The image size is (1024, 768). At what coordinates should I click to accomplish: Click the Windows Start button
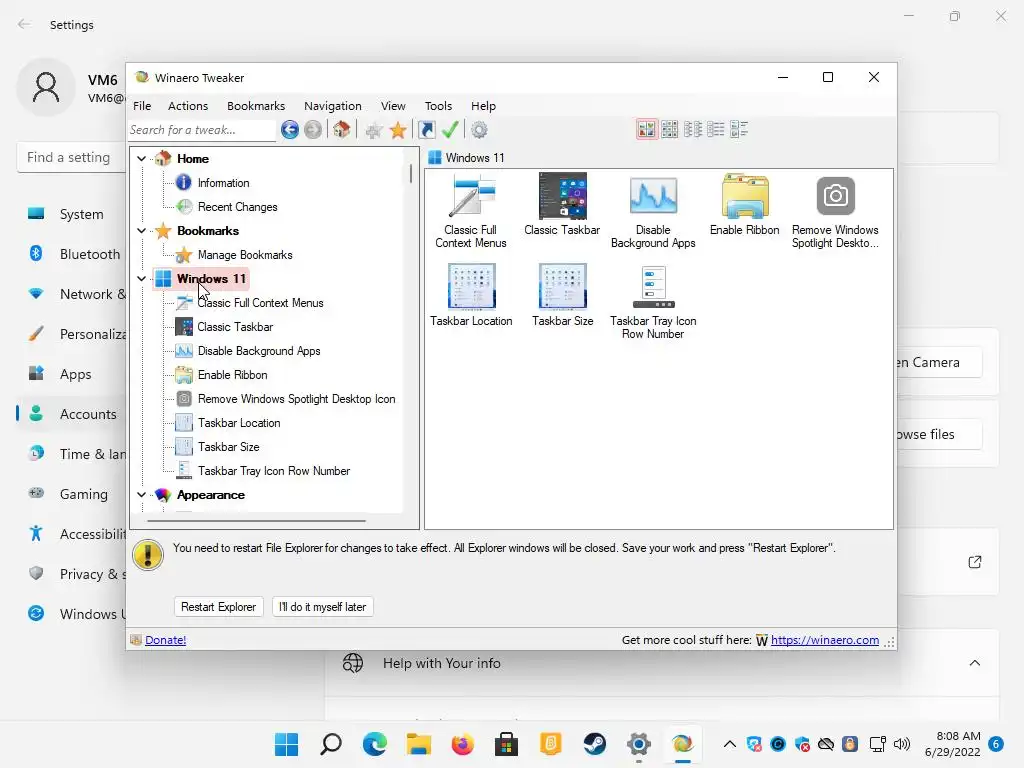pyautogui.click(x=287, y=744)
